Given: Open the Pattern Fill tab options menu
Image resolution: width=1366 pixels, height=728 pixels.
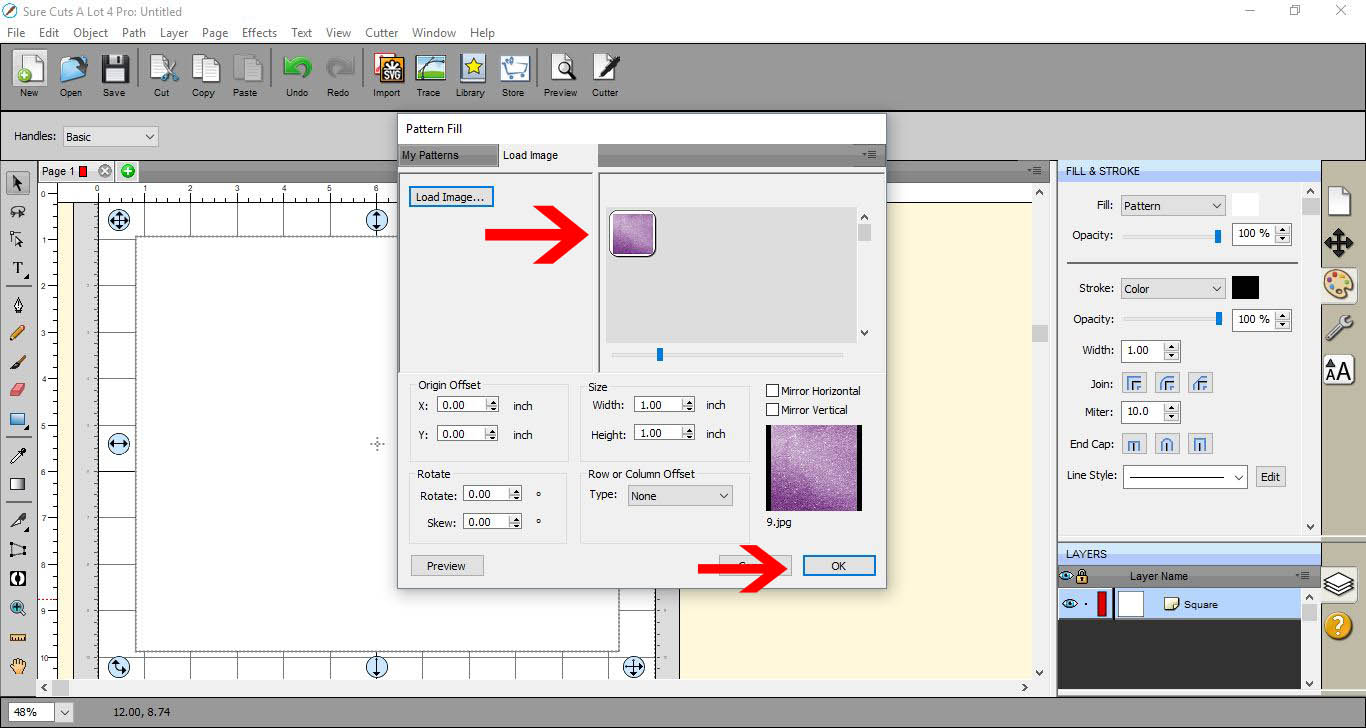Looking at the screenshot, I should pos(869,154).
